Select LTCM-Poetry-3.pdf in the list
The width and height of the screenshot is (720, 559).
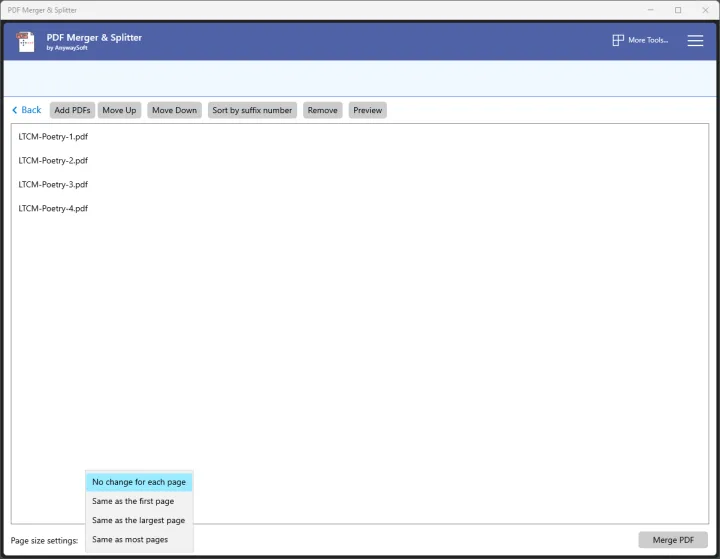pos(54,184)
